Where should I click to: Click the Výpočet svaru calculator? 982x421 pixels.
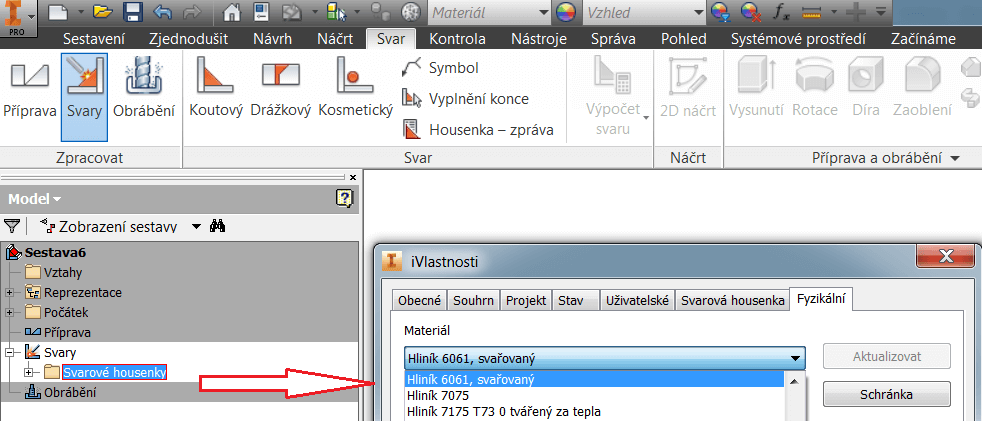[612, 95]
